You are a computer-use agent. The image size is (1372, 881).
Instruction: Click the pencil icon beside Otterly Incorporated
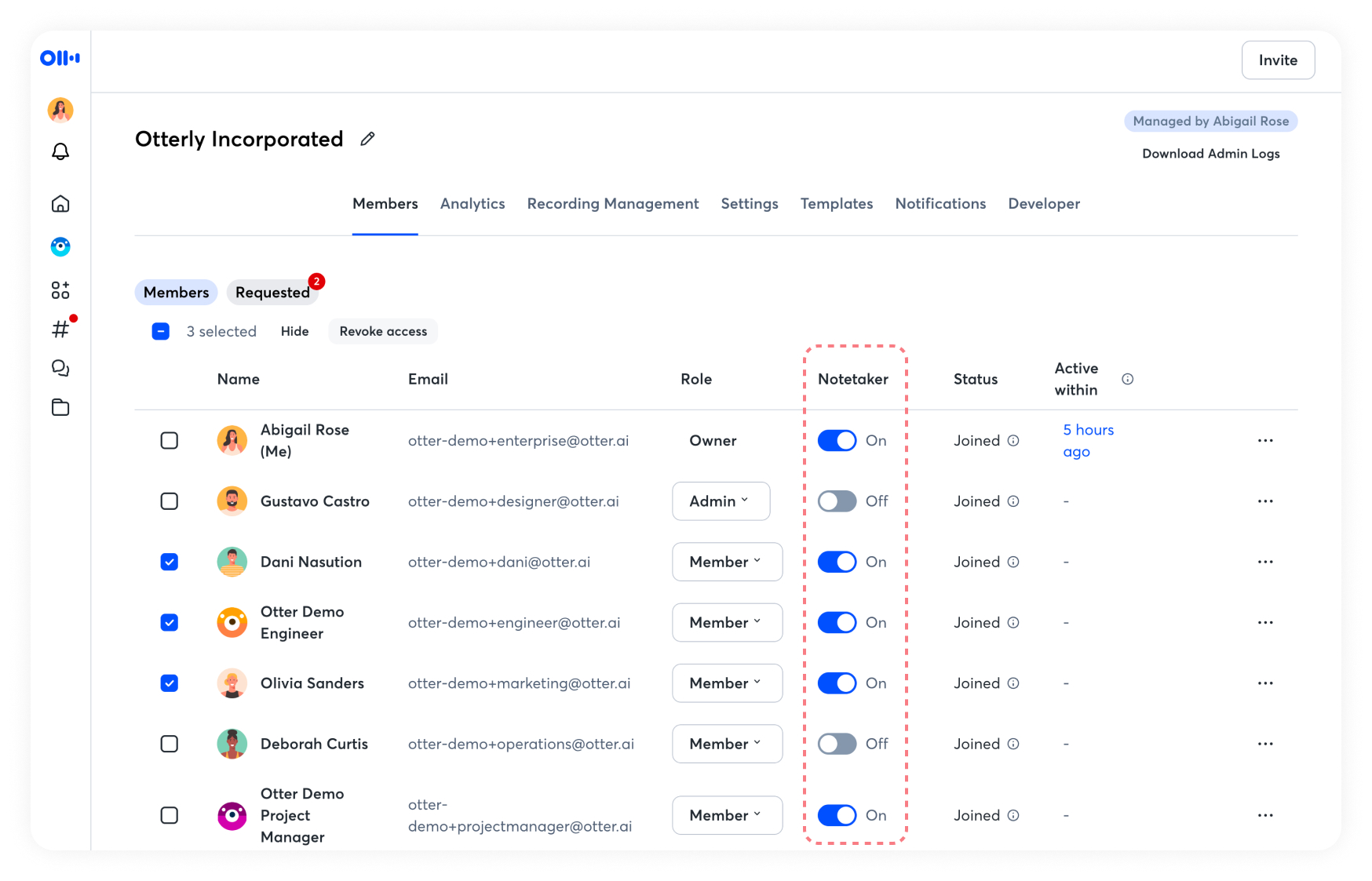click(x=367, y=139)
